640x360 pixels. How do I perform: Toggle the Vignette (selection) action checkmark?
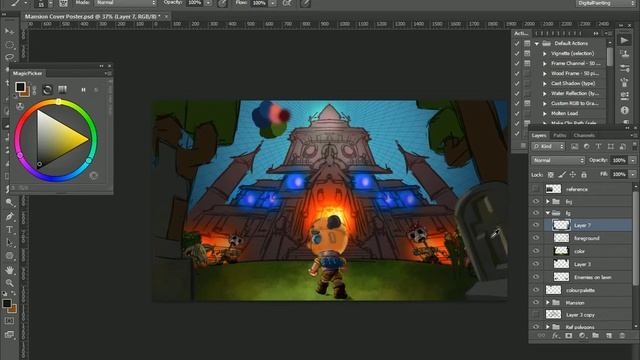pos(517,53)
